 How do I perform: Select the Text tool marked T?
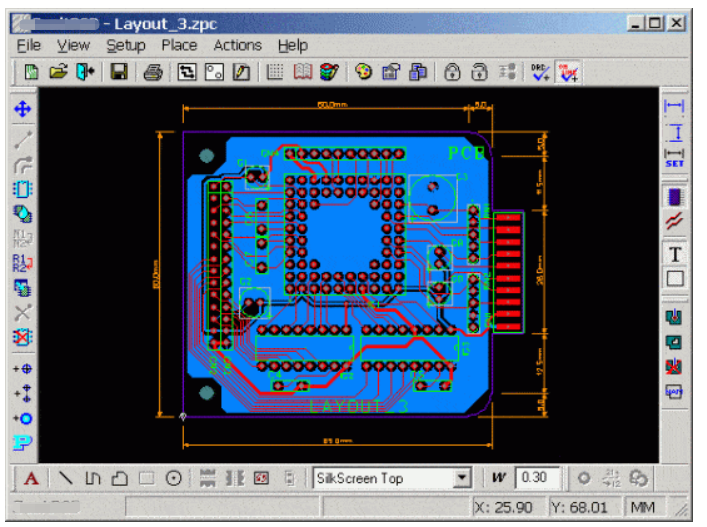(x=675, y=254)
